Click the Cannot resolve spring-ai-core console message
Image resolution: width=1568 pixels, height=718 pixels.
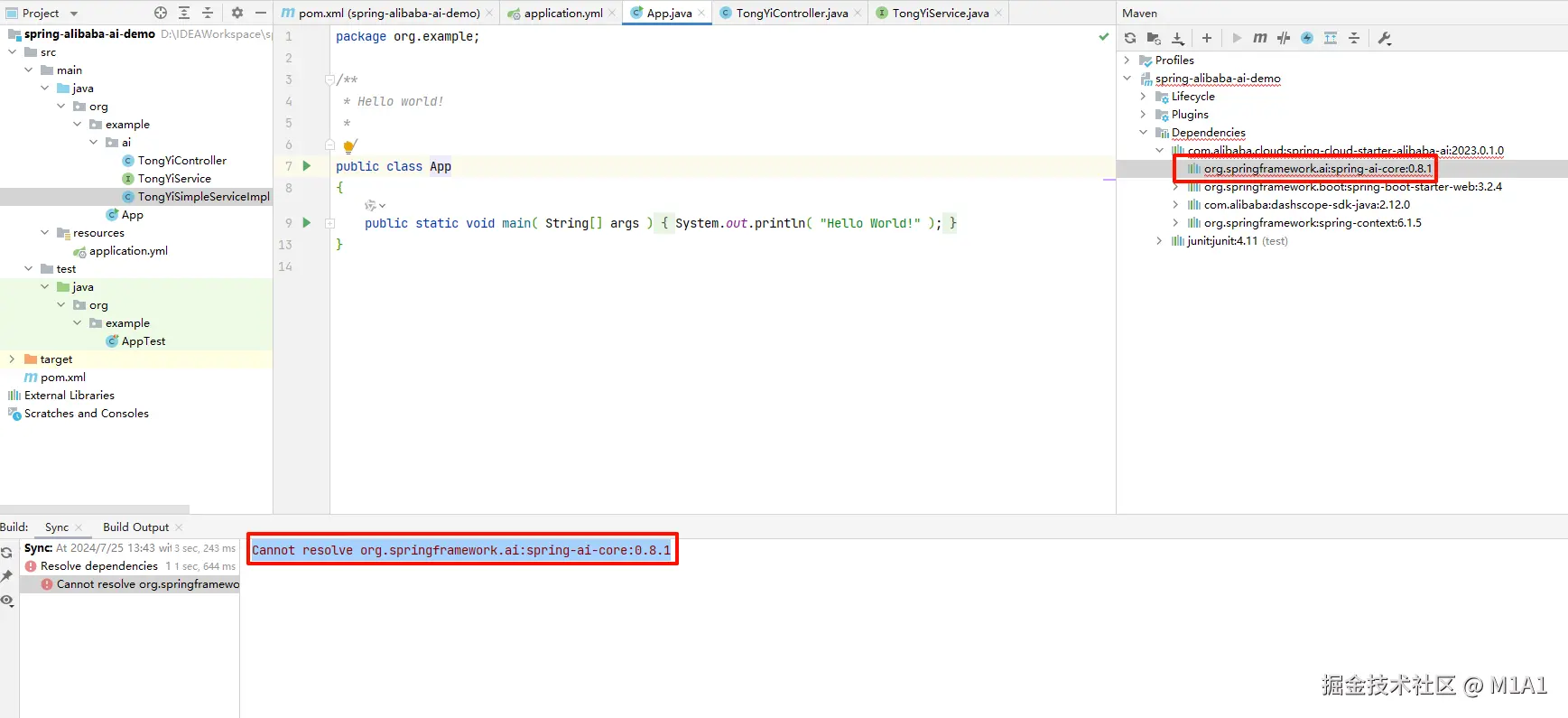[461, 550]
